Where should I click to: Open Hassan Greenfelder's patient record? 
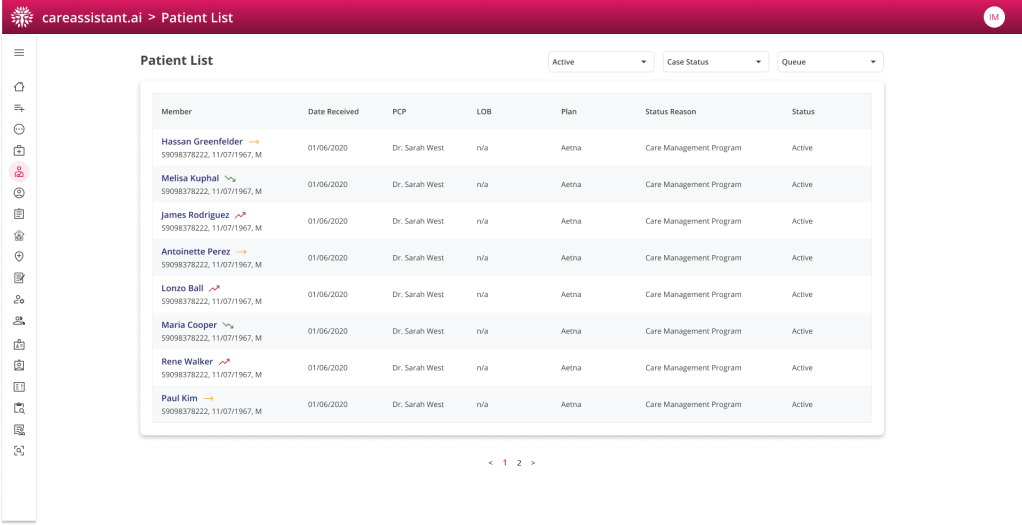[201, 142]
